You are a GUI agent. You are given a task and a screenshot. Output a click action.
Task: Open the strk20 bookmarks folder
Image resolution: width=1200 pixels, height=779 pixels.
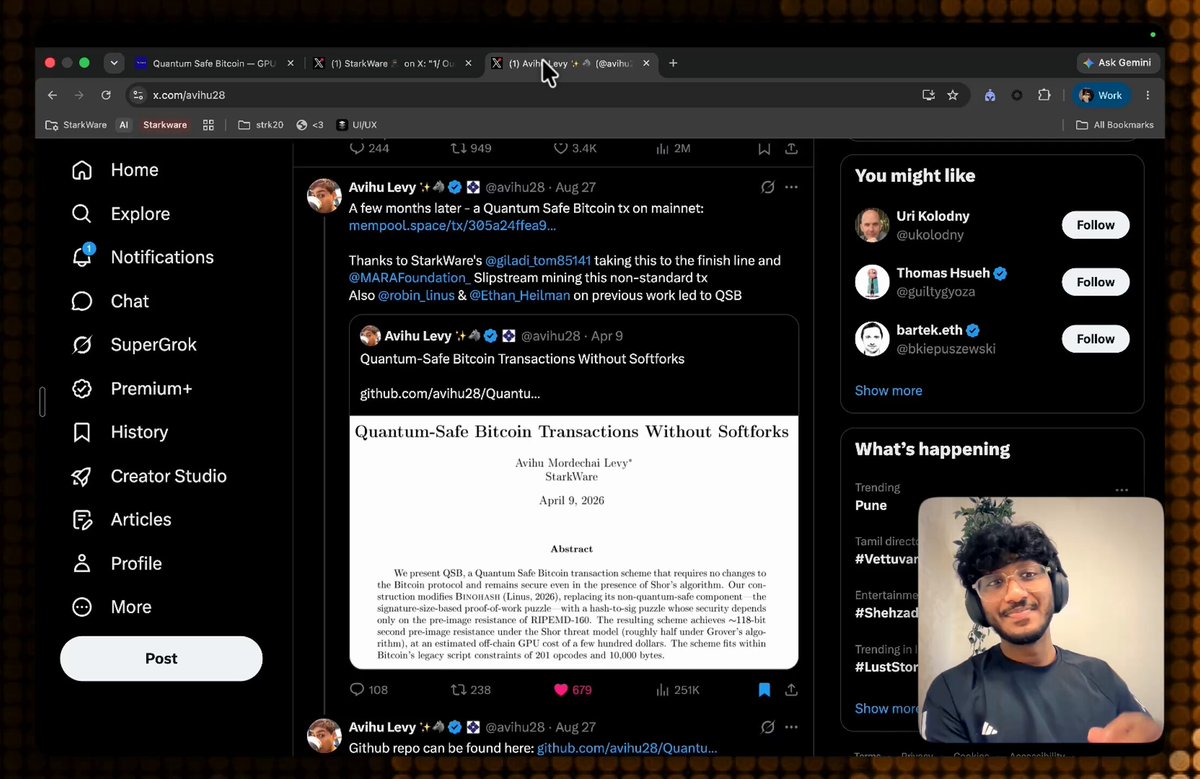[260, 125]
